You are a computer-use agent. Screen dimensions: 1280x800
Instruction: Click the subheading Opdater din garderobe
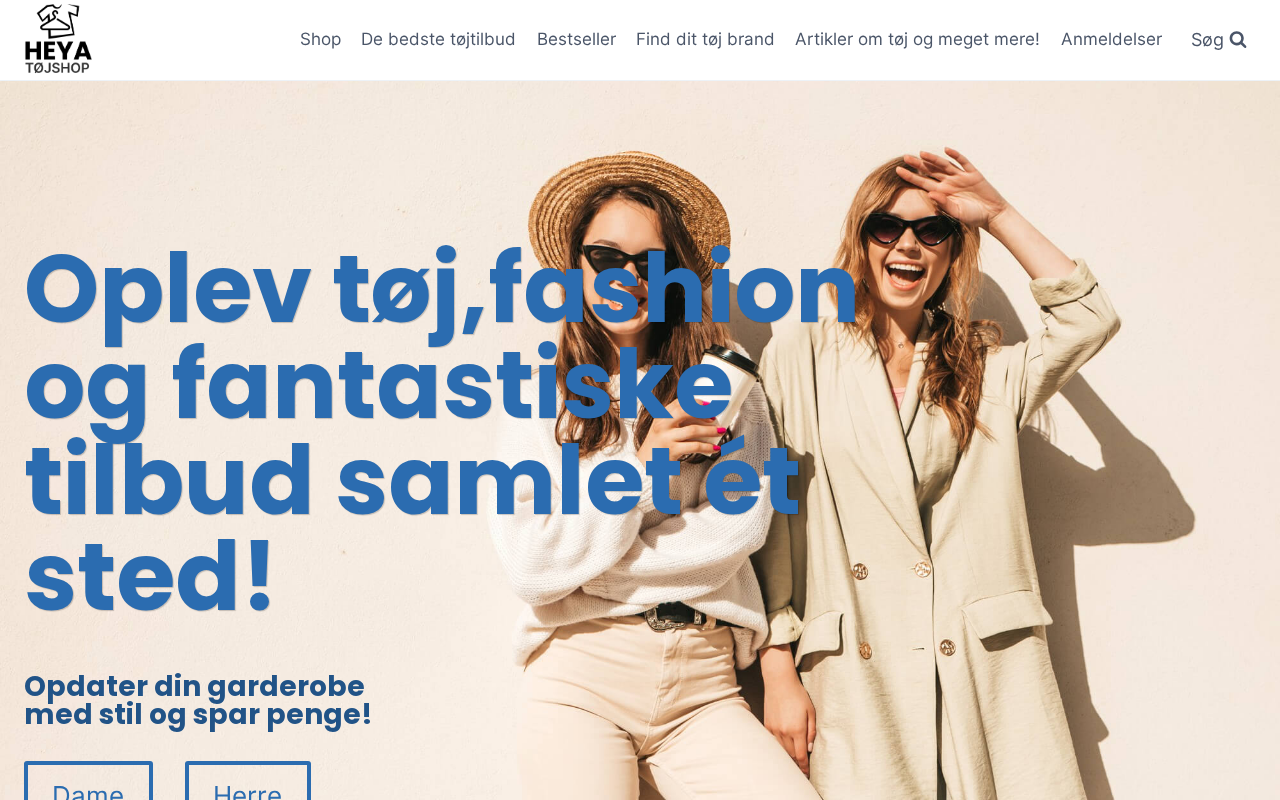(194, 686)
